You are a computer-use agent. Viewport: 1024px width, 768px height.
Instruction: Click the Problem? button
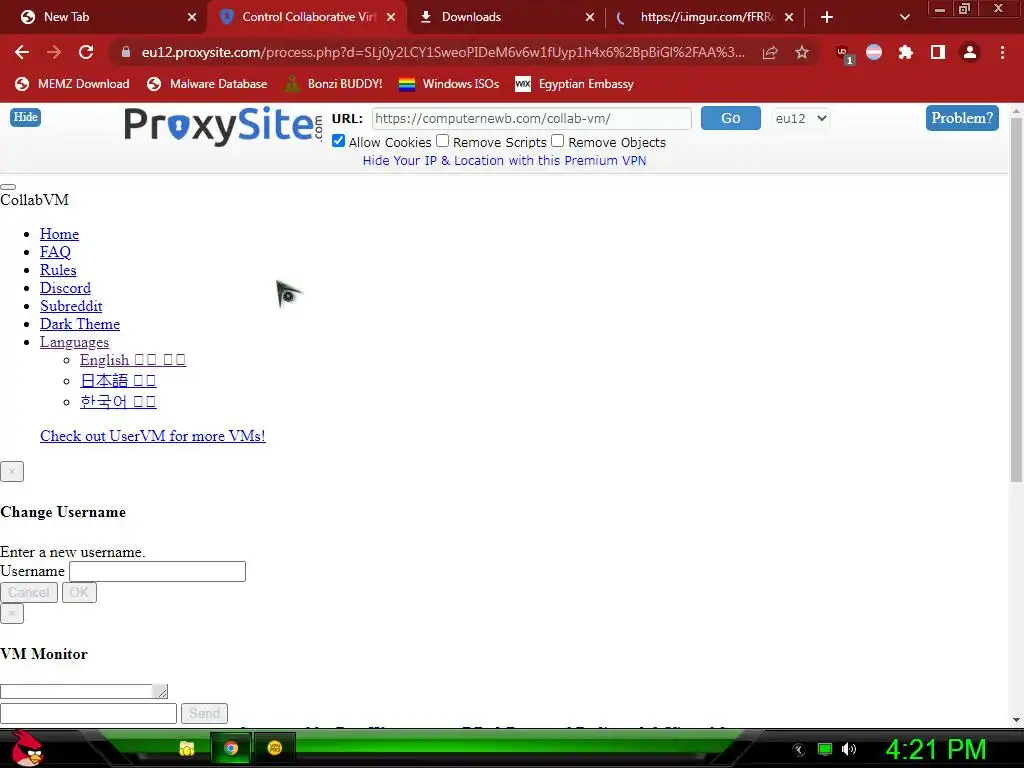coord(962,118)
